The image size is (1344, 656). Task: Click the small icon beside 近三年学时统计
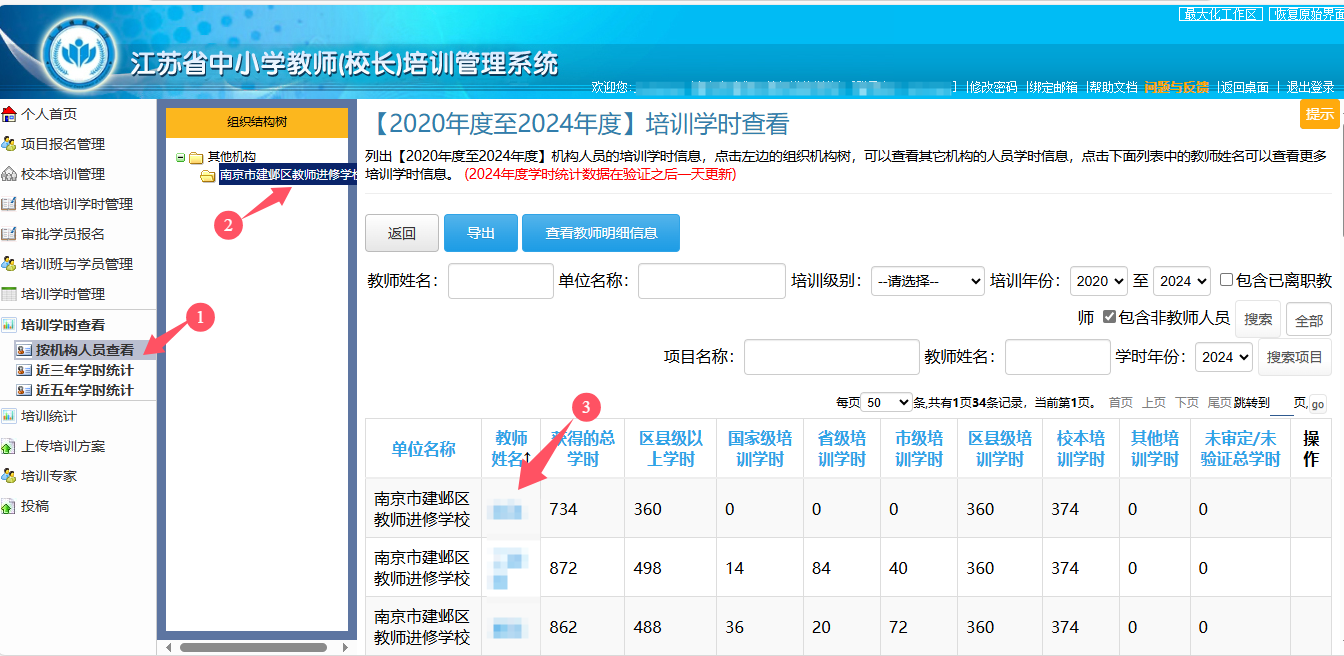click(25, 370)
